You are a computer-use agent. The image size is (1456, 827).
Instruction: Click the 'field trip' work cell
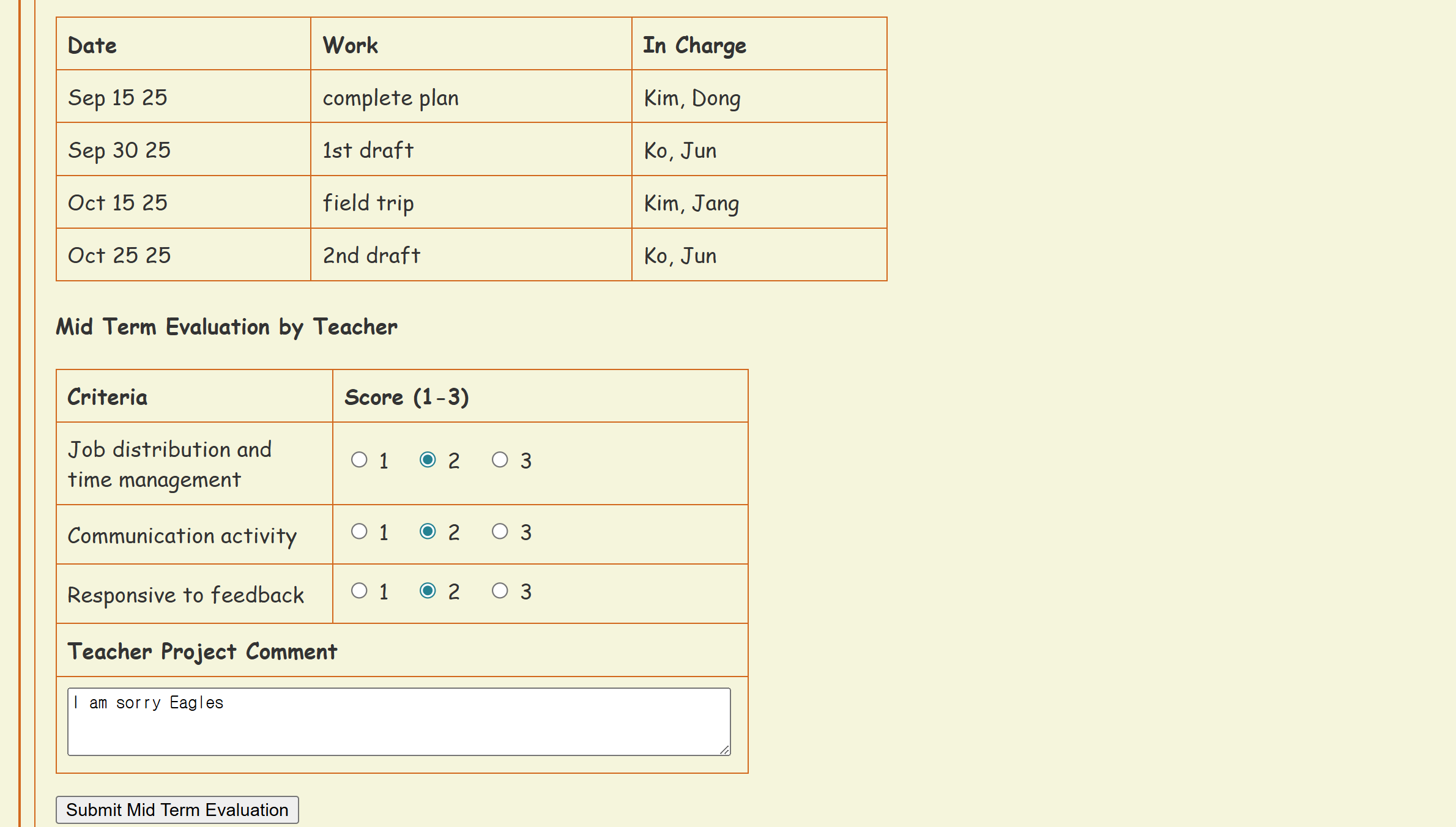click(x=368, y=203)
